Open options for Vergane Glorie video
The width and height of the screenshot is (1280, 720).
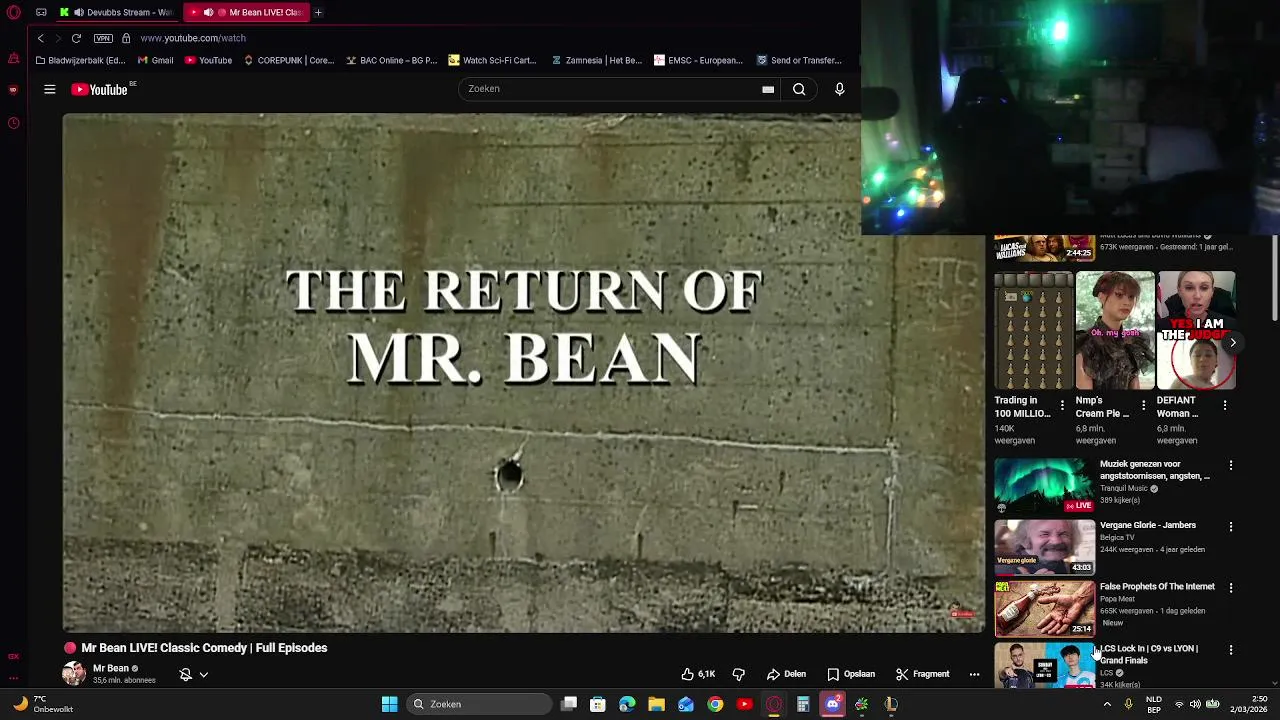pyautogui.click(x=1231, y=526)
